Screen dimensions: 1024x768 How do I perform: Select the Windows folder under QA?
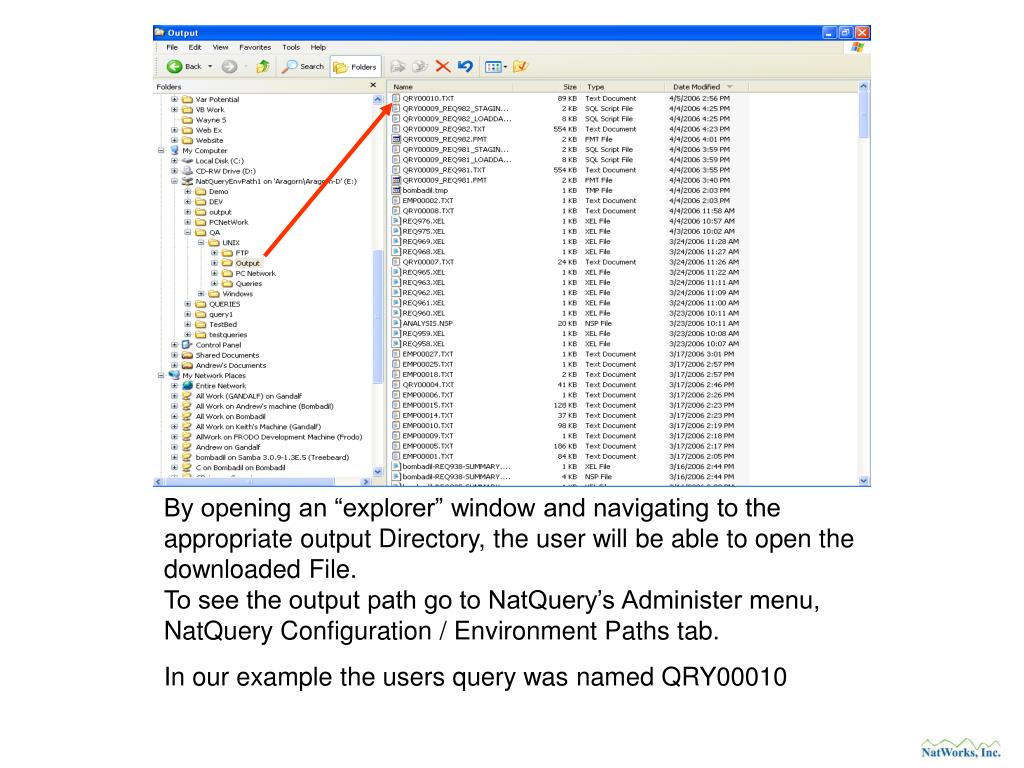237,294
